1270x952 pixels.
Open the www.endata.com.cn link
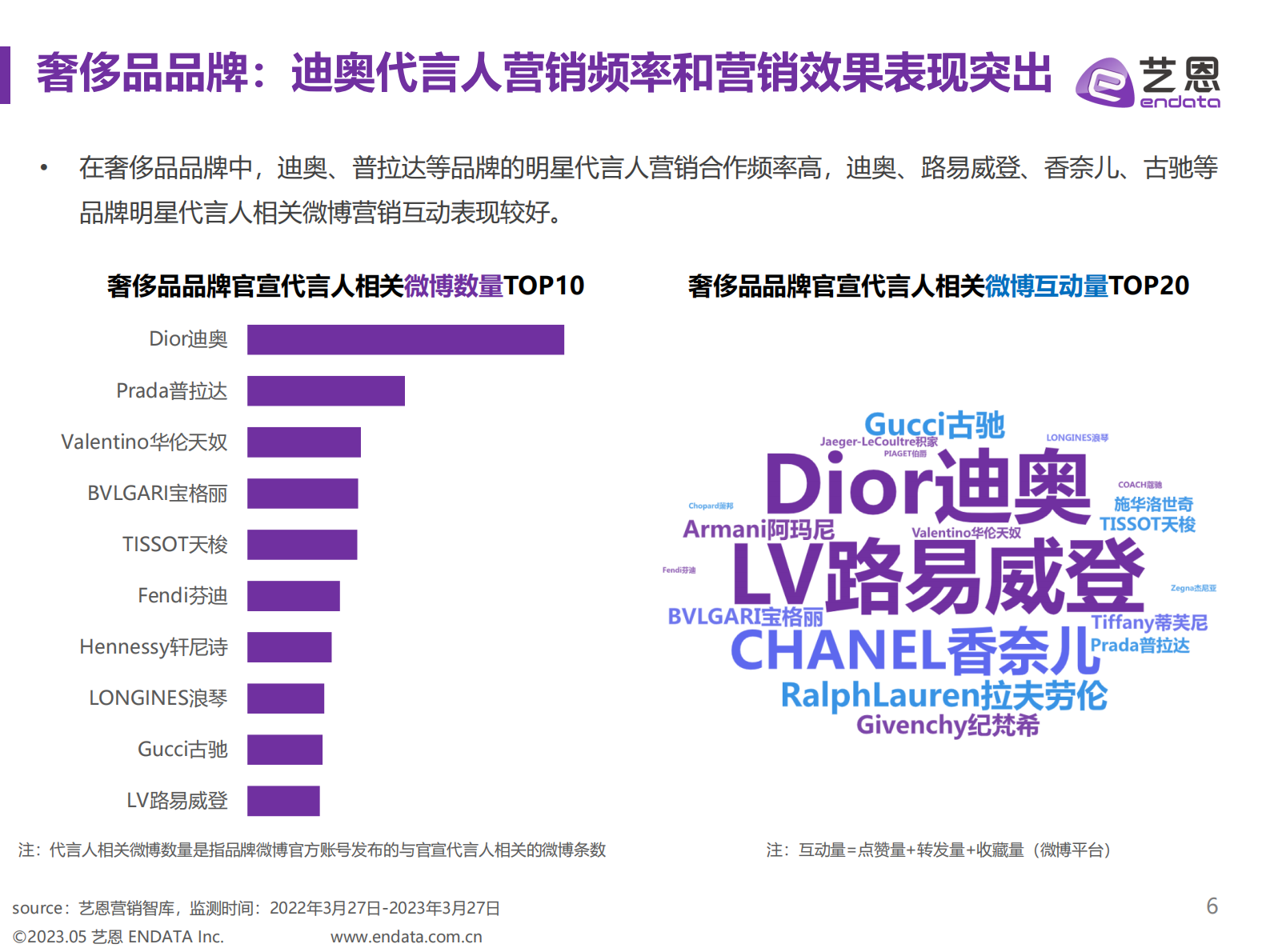[x=407, y=937]
